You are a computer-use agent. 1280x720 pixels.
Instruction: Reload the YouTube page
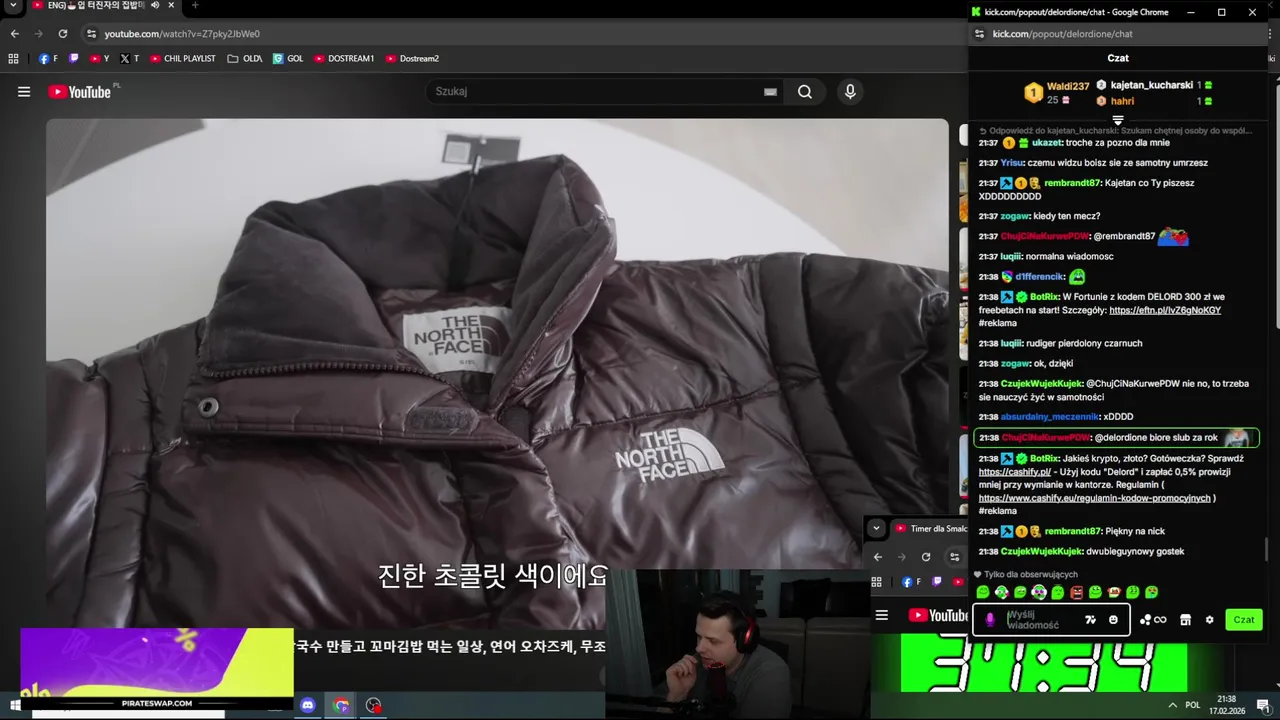(x=62, y=34)
